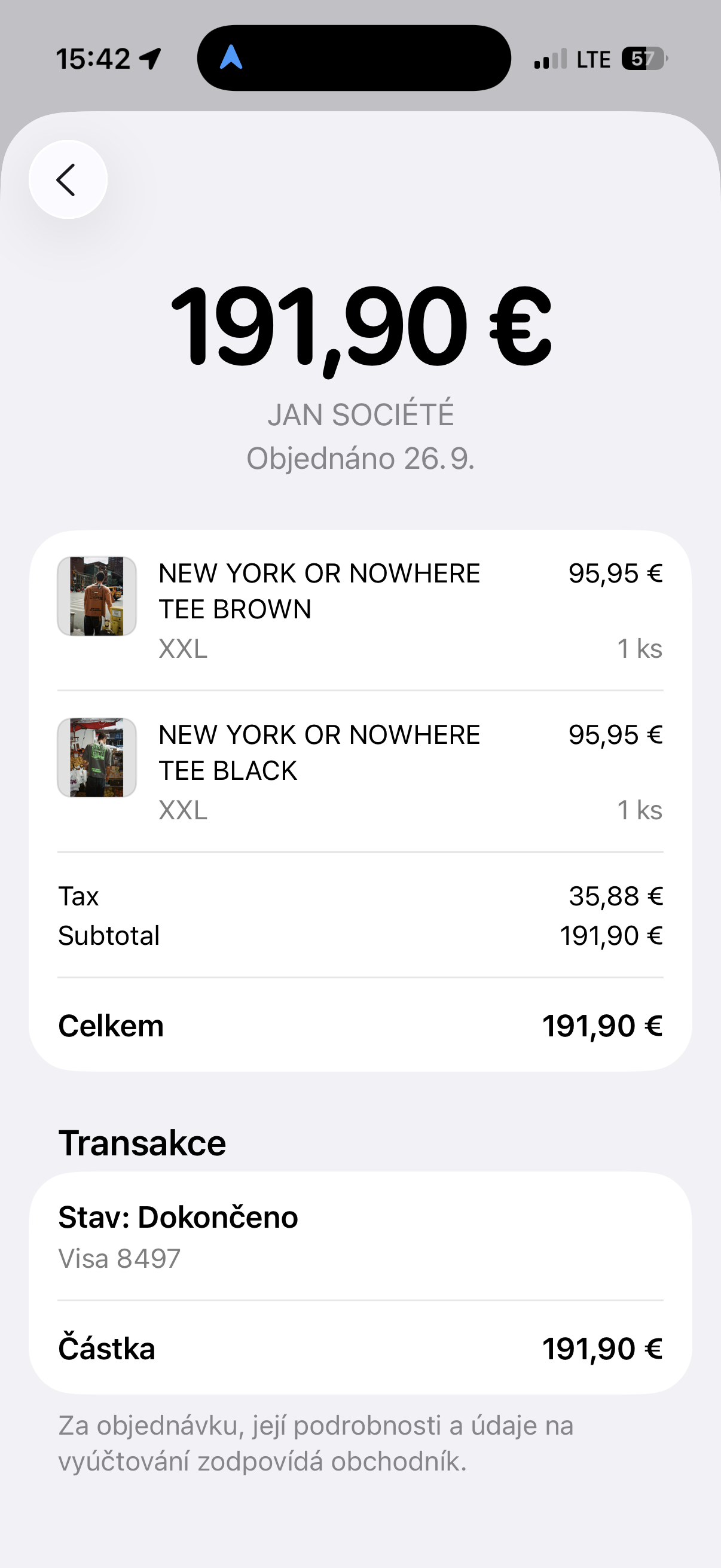Tap the JAN SOCIÉTÉ merchant name
The image size is (721, 1568).
tap(361, 415)
